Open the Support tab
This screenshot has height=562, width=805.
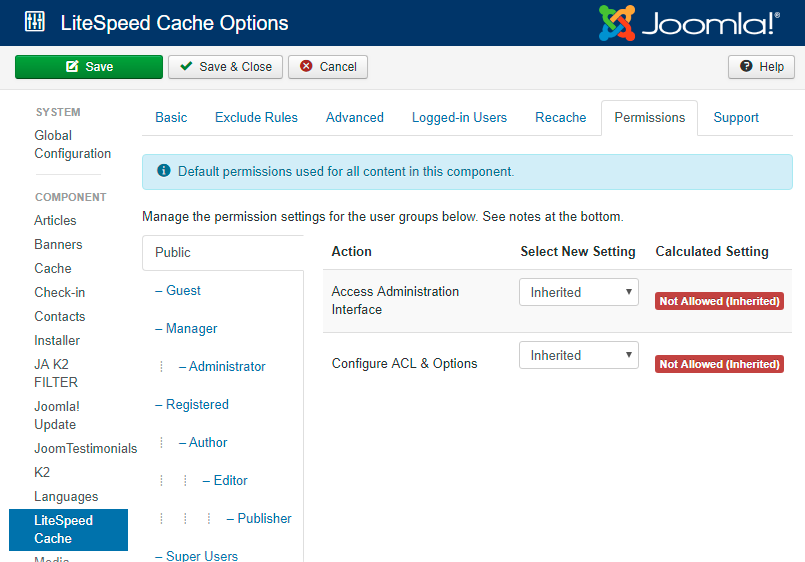pos(736,118)
